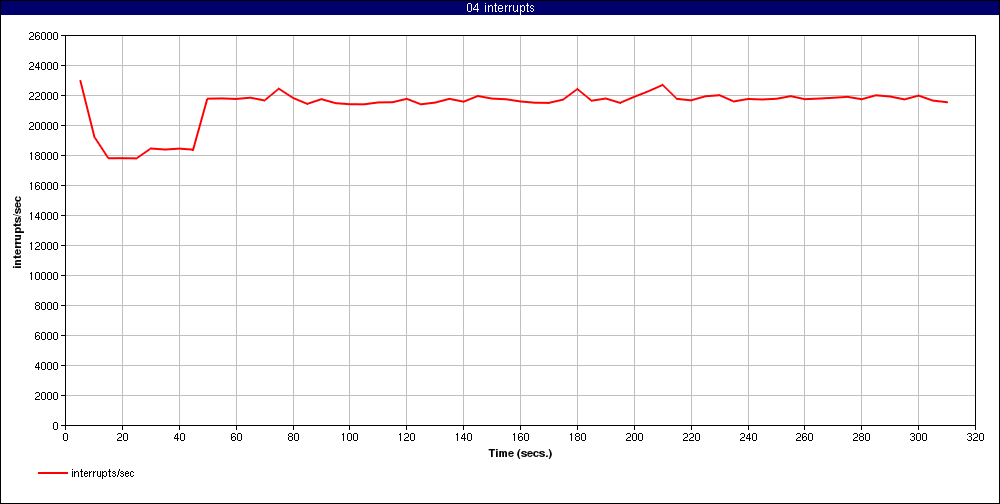Click the 20 tick on time axis
Image resolution: width=1000 pixels, height=504 pixels.
(x=122, y=438)
